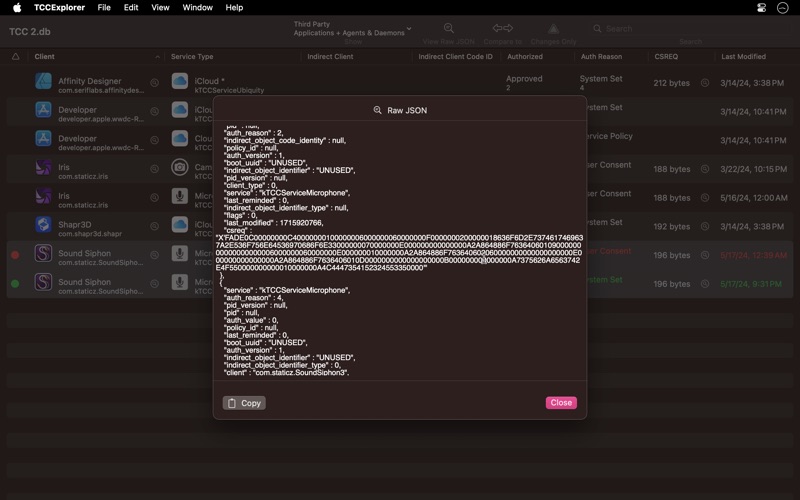800x500 pixels.
Task: Select the Iris microphone row app icon
Action: [x=43, y=196]
